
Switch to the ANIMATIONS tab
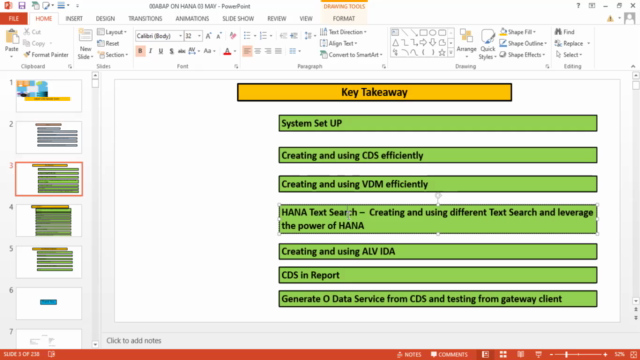[x=192, y=18]
